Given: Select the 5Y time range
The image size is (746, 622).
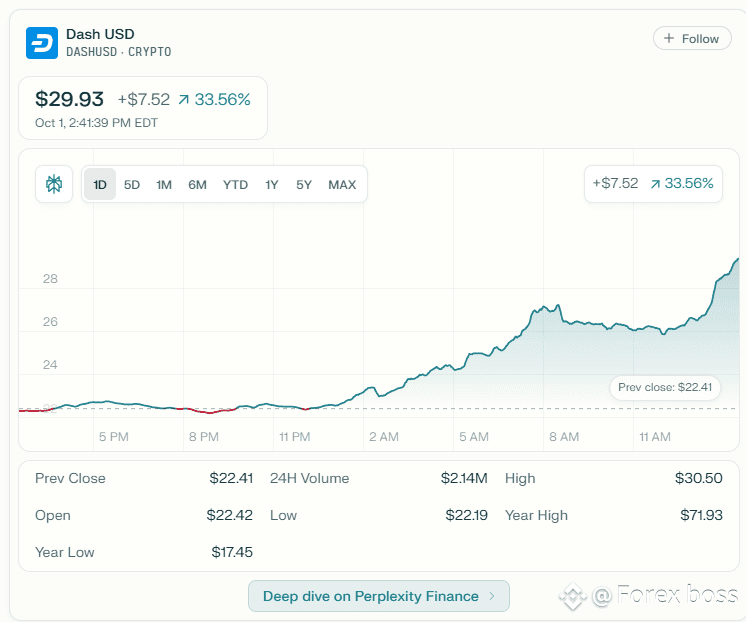Looking at the screenshot, I should tap(304, 184).
